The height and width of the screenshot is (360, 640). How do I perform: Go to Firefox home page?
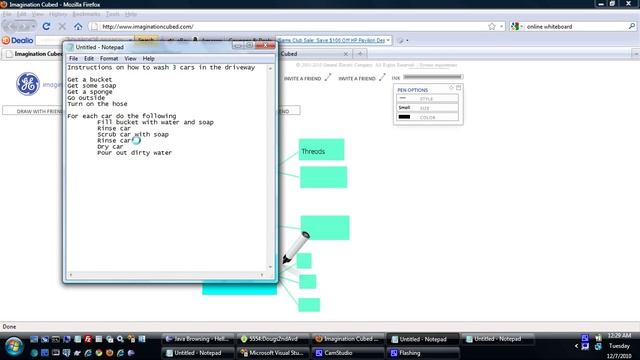click(78, 26)
